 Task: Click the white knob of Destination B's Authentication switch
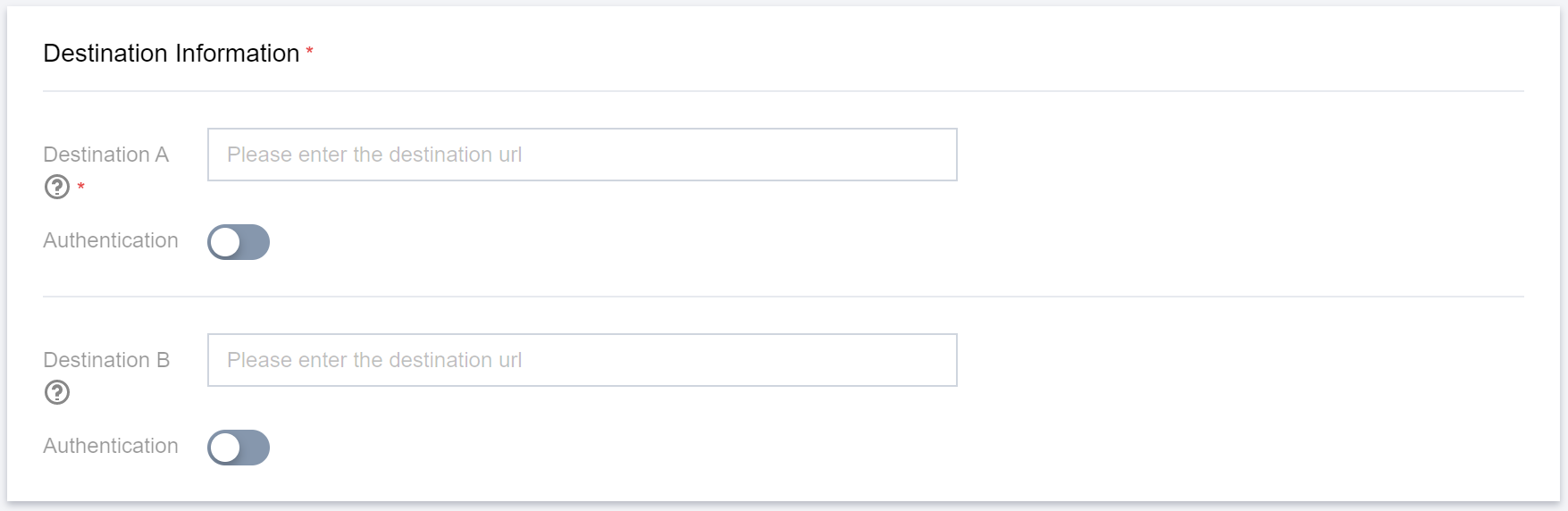[225, 448]
